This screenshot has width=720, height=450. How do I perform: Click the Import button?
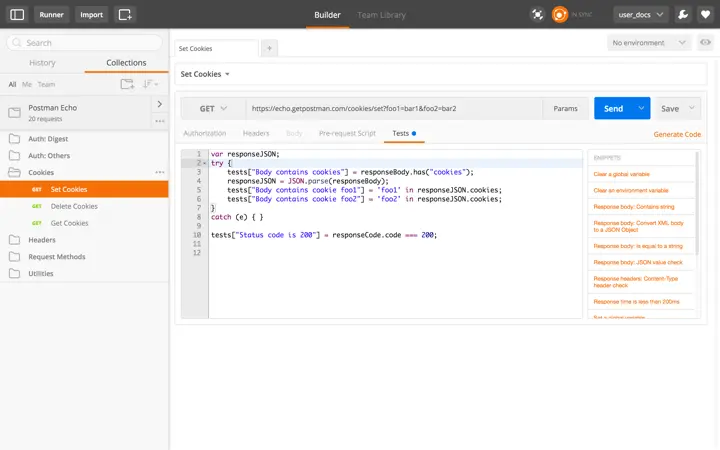tap(91, 15)
